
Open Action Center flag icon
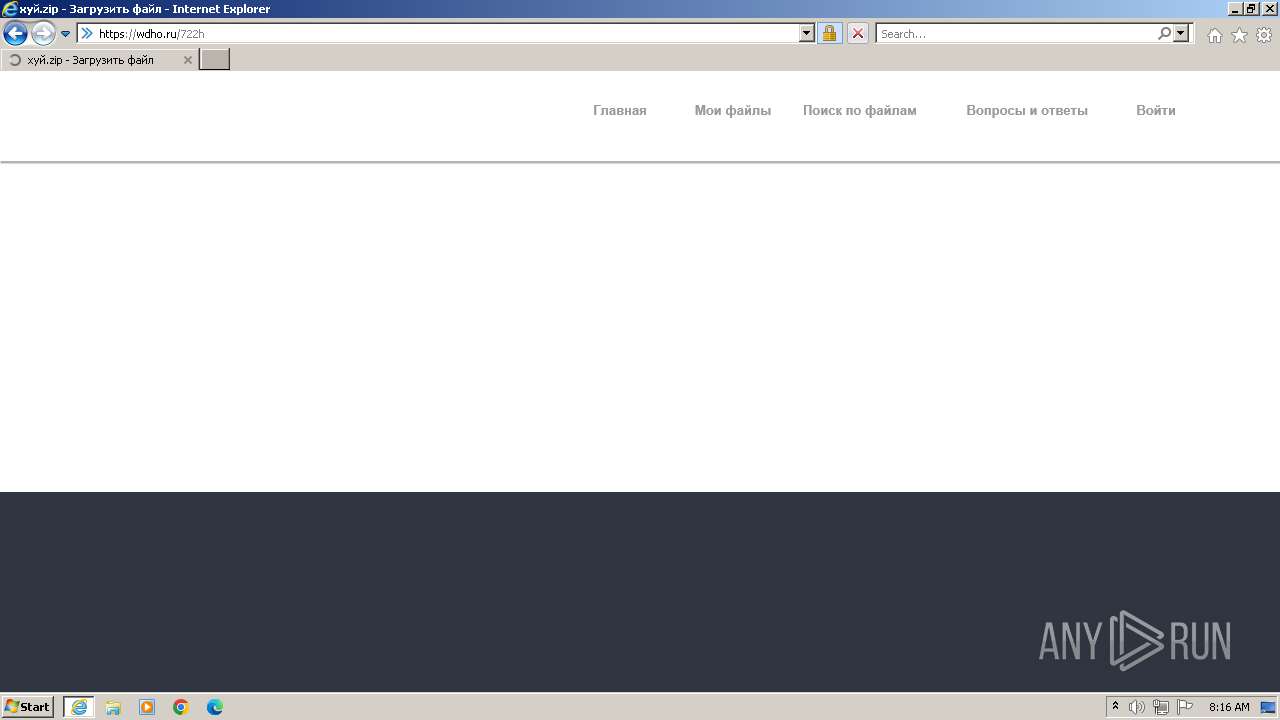[x=1185, y=707]
